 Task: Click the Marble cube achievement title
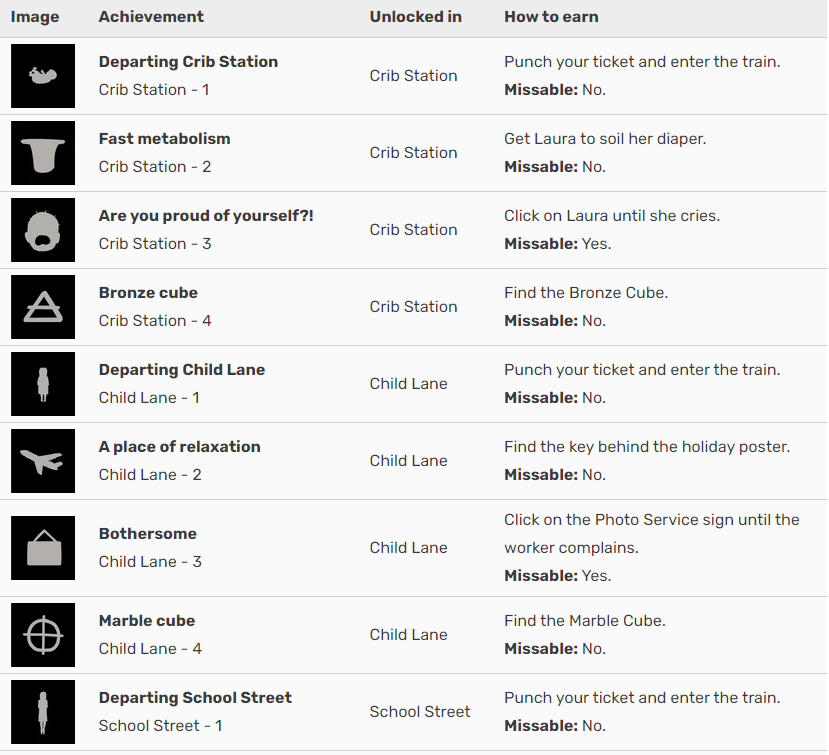pos(147,621)
